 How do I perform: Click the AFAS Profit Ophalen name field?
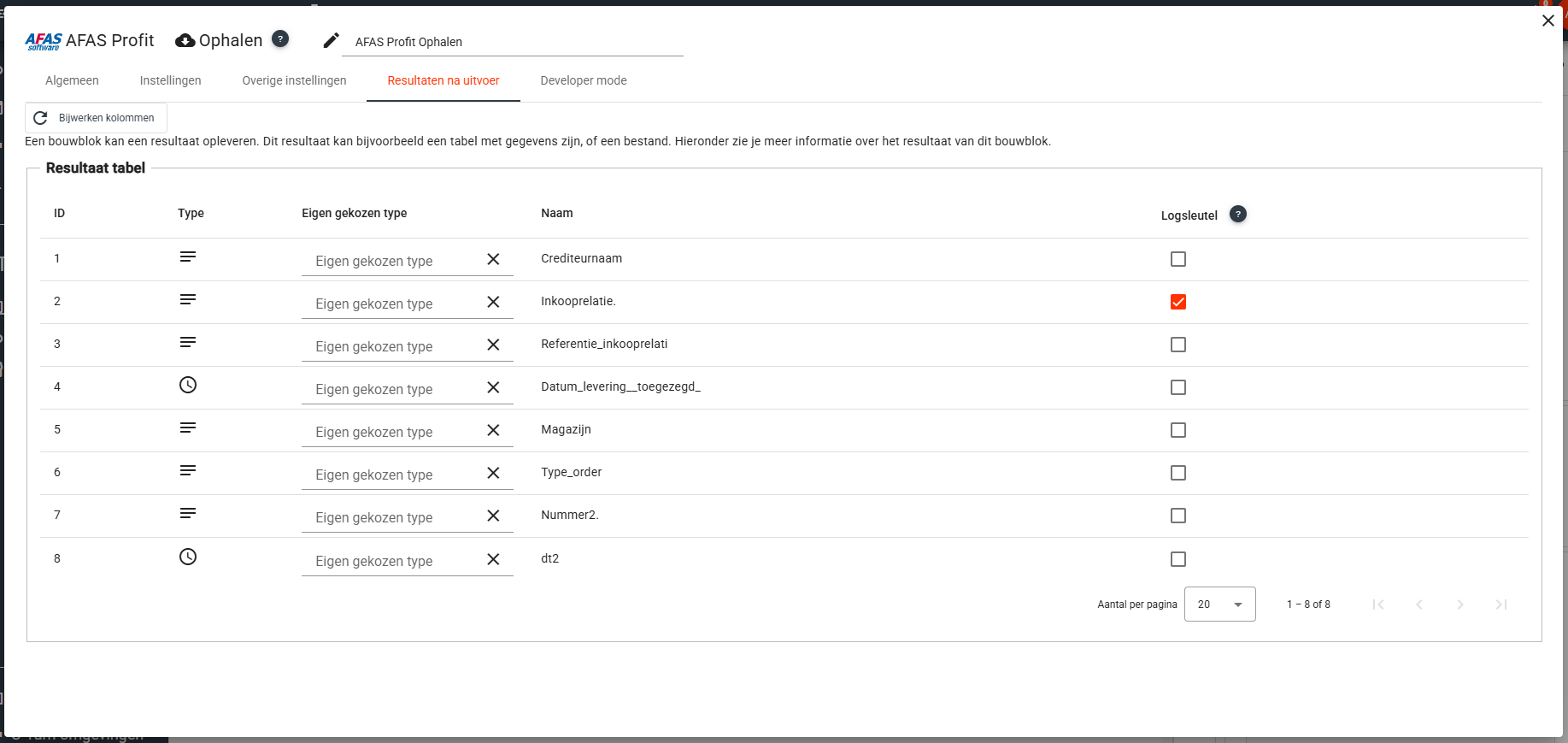pos(513,42)
